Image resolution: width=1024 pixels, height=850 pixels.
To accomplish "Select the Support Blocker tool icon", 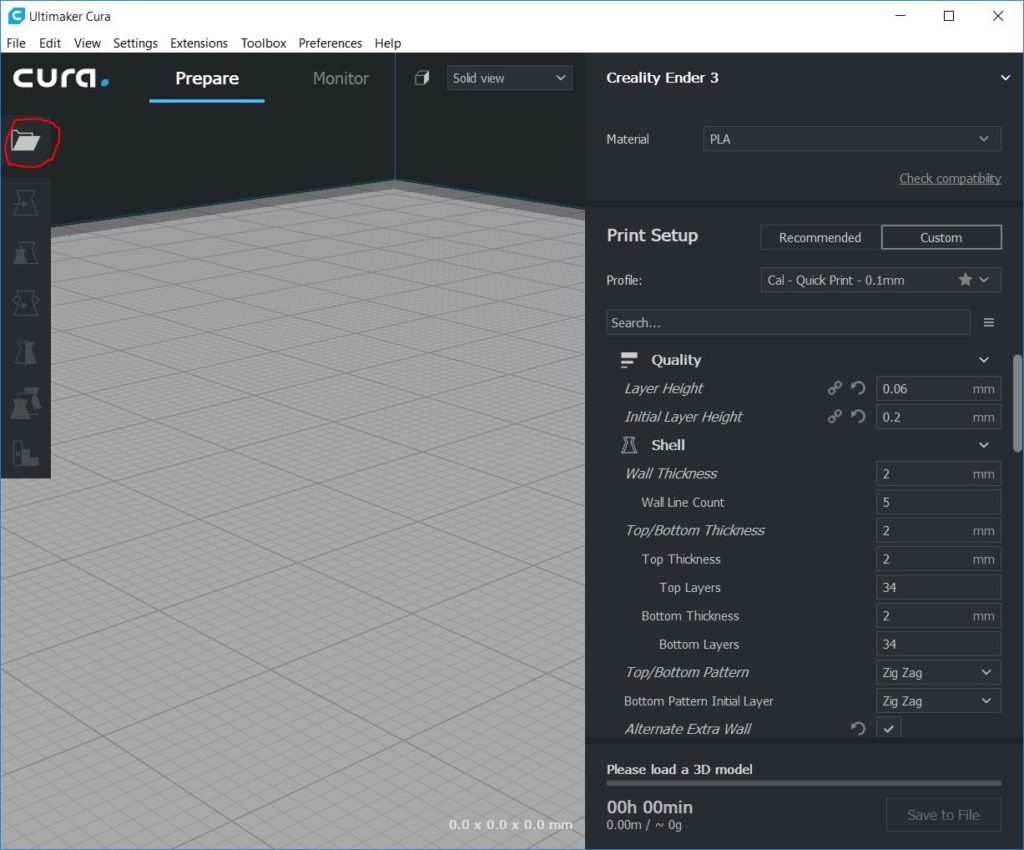I will pos(25,453).
